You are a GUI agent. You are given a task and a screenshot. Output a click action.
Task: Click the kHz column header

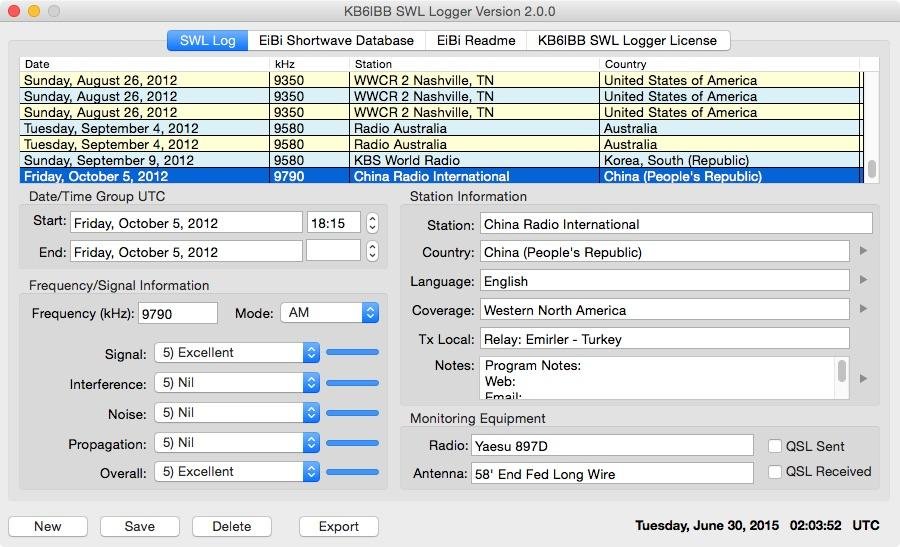pos(310,64)
